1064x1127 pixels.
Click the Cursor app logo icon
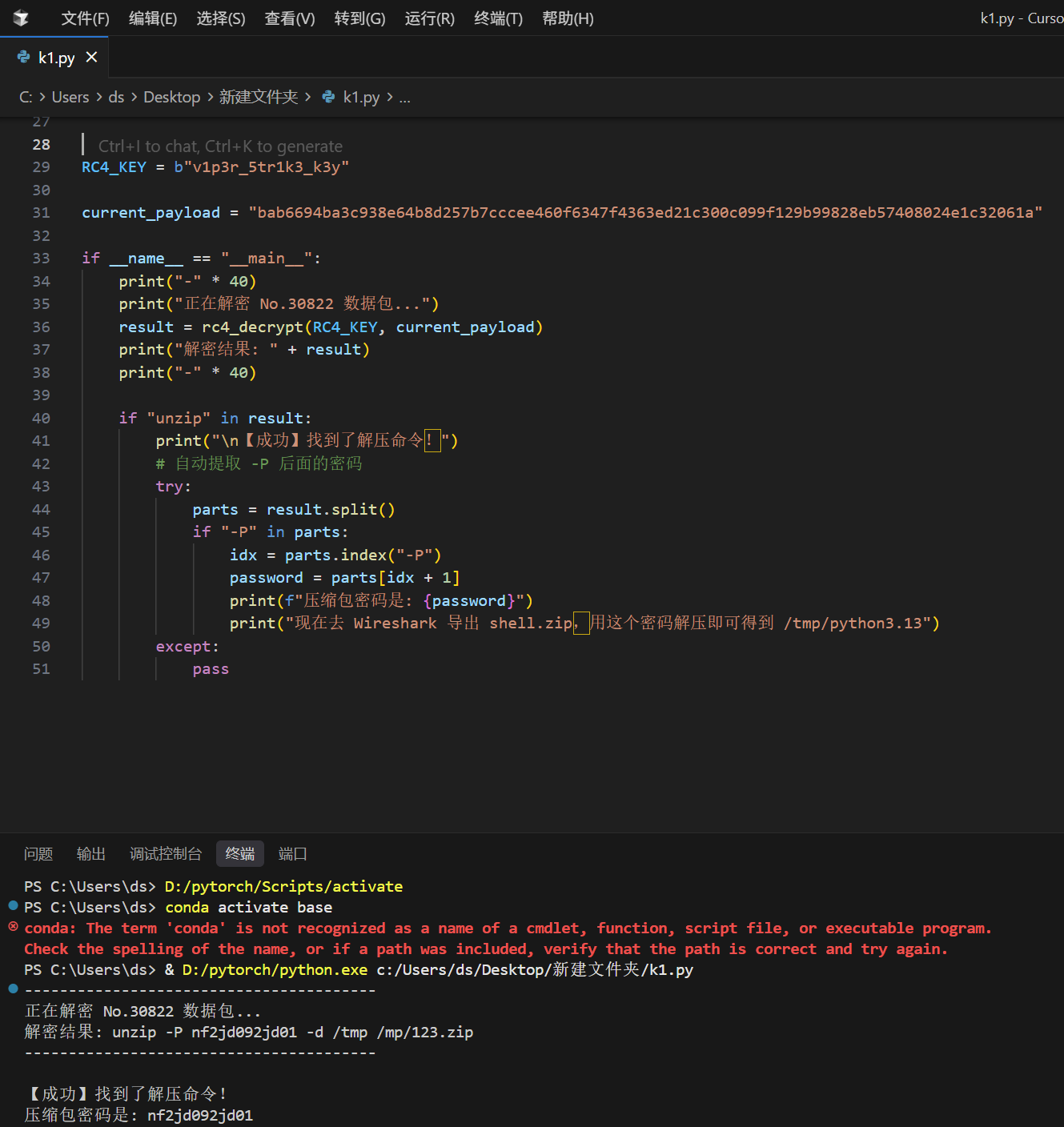tap(21, 18)
